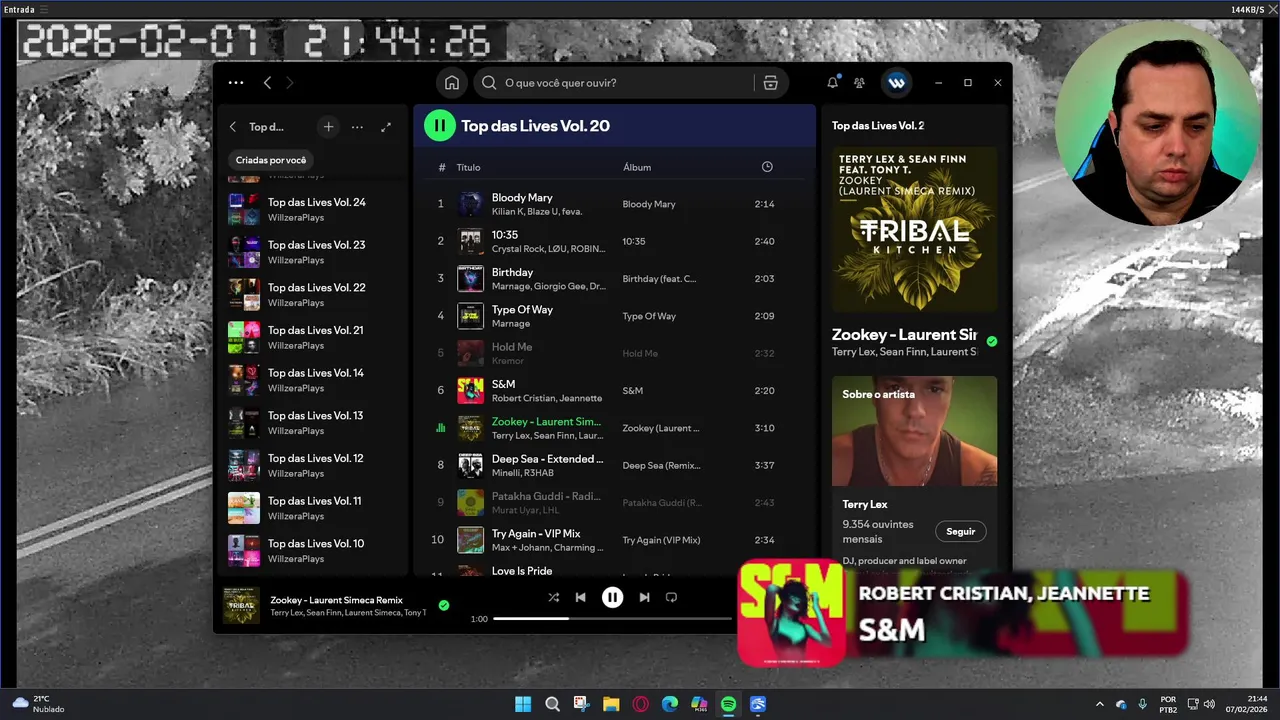Select the 10:35 track title
The height and width of the screenshot is (720, 1280).
tap(505, 235)
